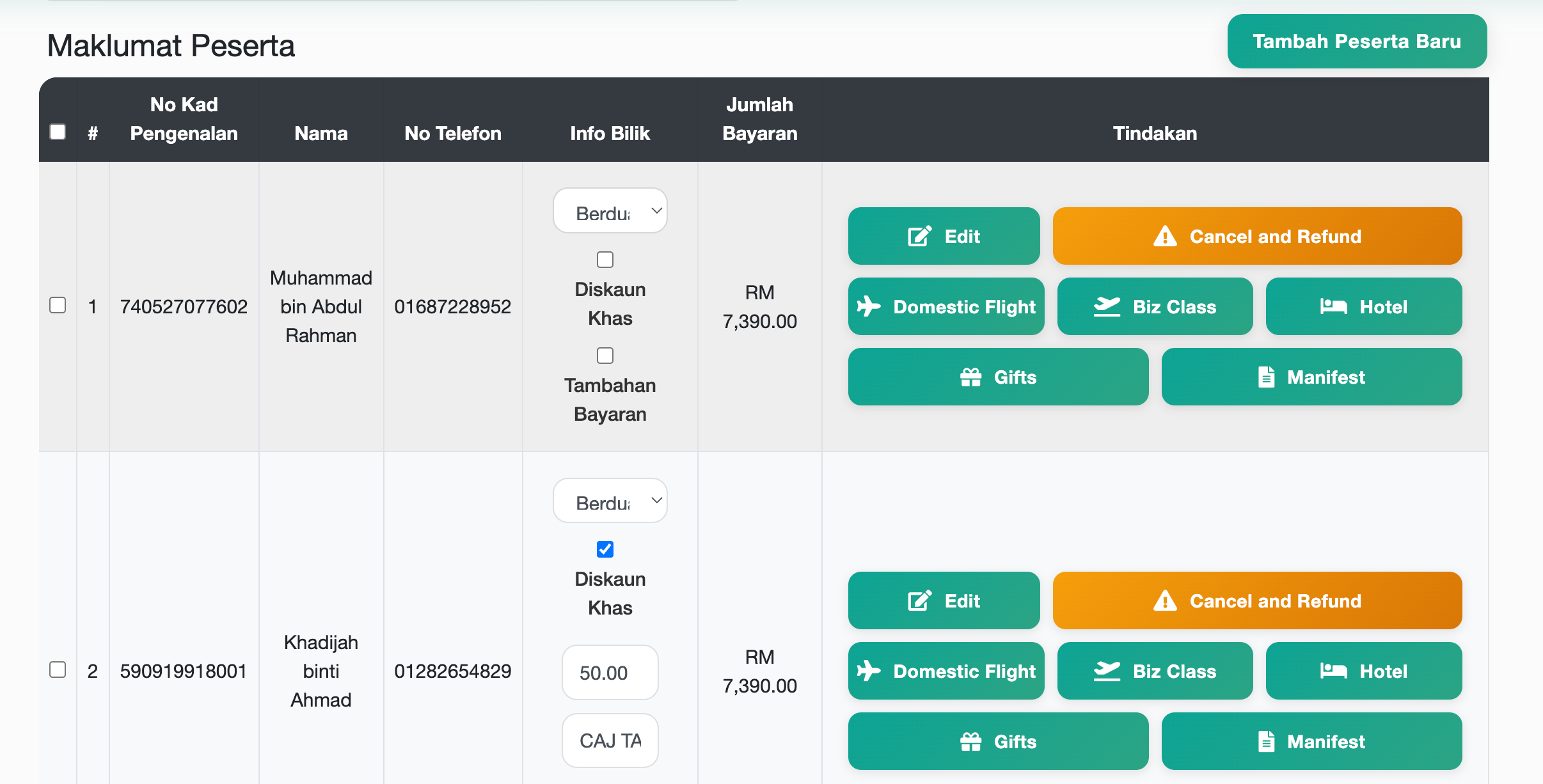Select row checkbox for participant number 2

[x=58, y=670]
